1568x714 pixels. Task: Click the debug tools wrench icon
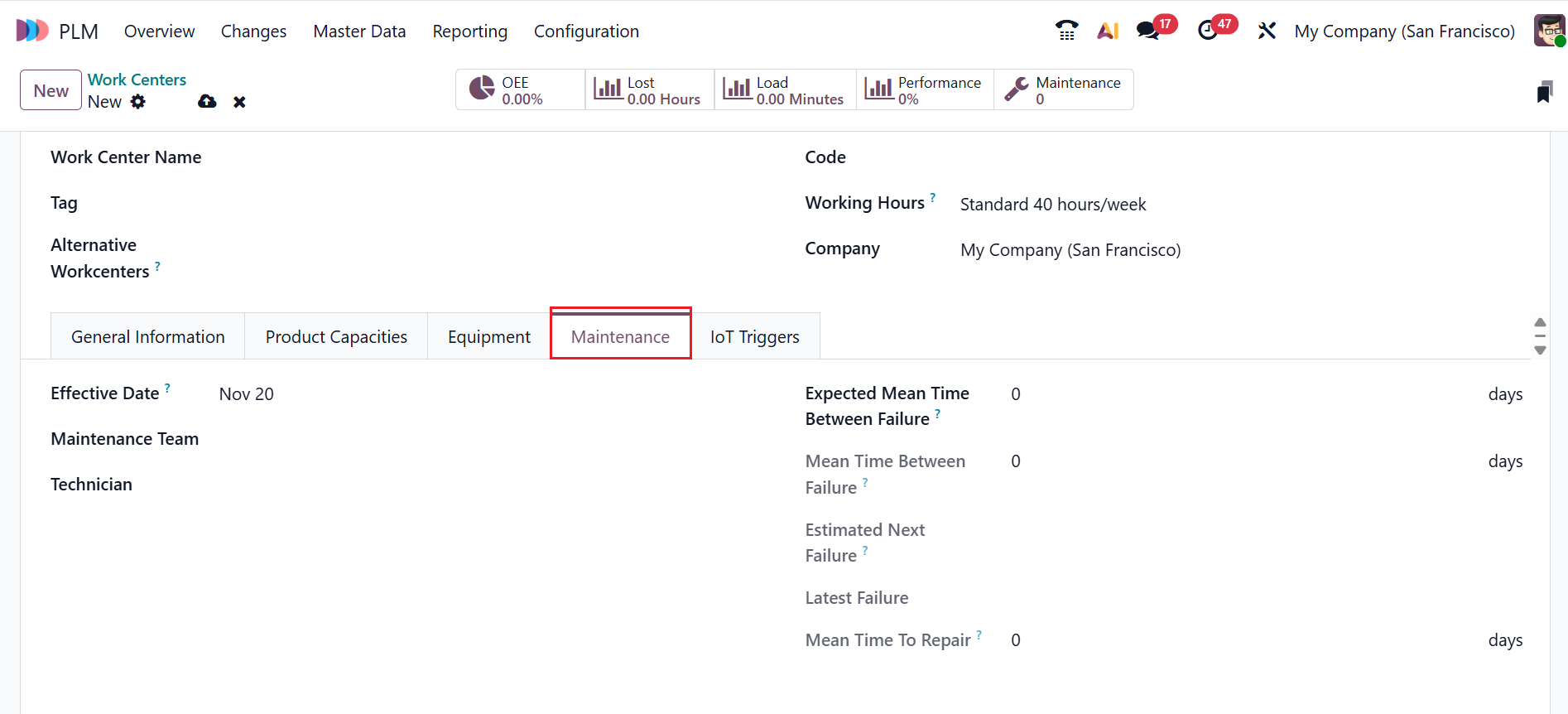(x=1267, y=31)
